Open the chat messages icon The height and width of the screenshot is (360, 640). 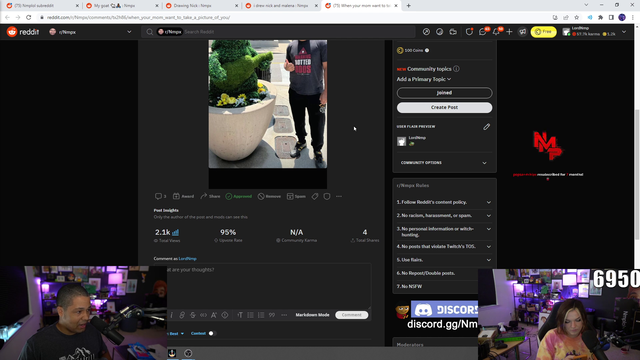pyautogui.click(x=483, y=32)
